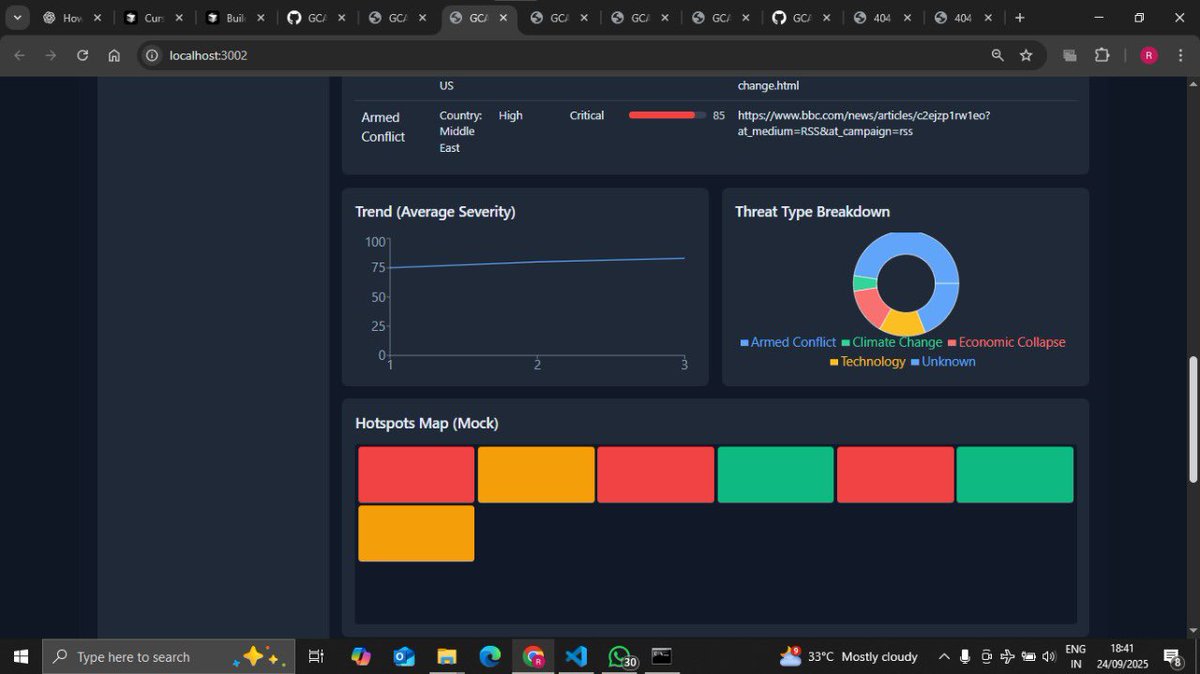Bookmark this page with the star icon
1200x674 pixels.
tap(1026, 56)
